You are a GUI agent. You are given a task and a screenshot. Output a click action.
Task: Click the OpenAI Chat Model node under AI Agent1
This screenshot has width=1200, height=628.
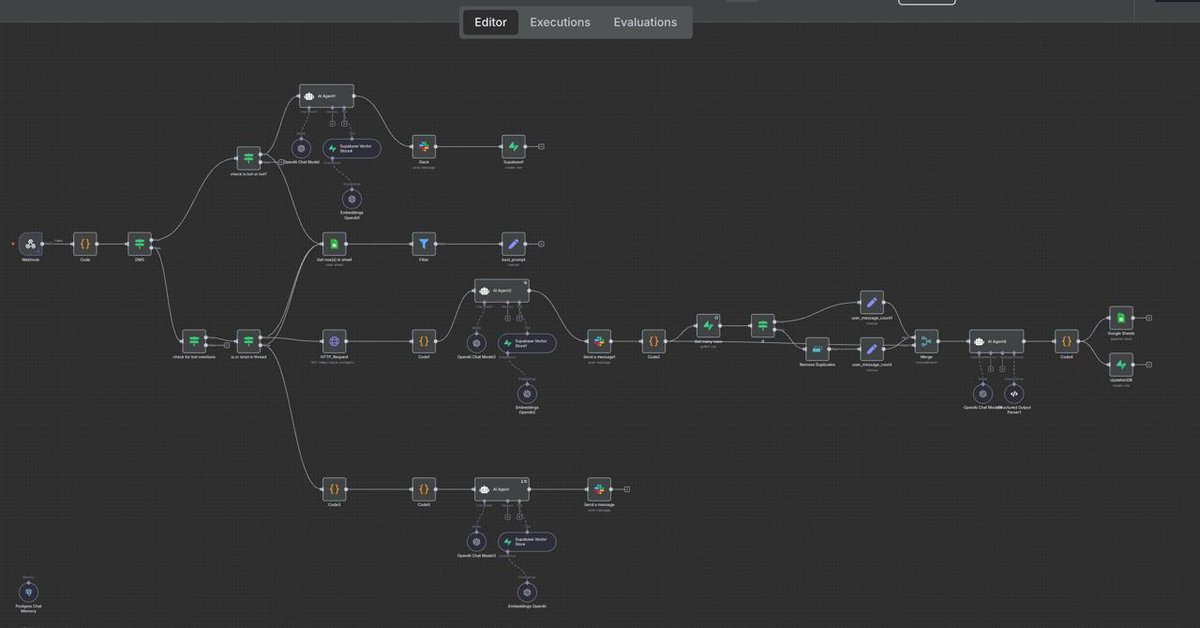point(299,146)
